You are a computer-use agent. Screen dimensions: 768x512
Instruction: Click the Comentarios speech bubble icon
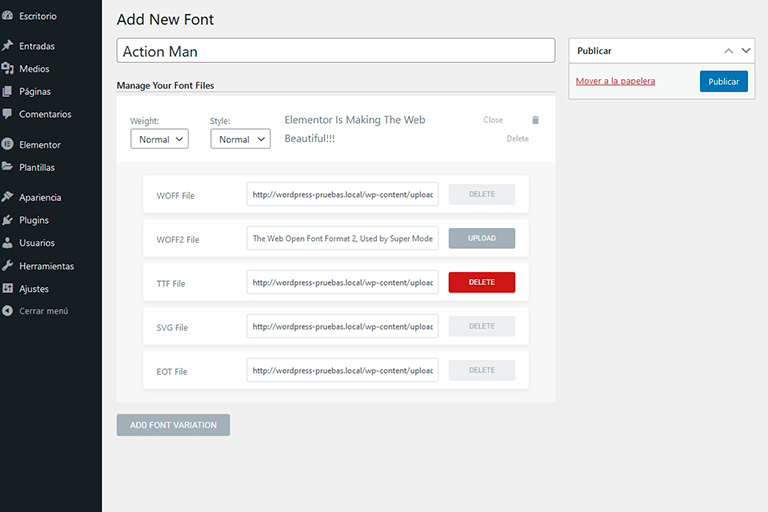[x=7, y=114]
